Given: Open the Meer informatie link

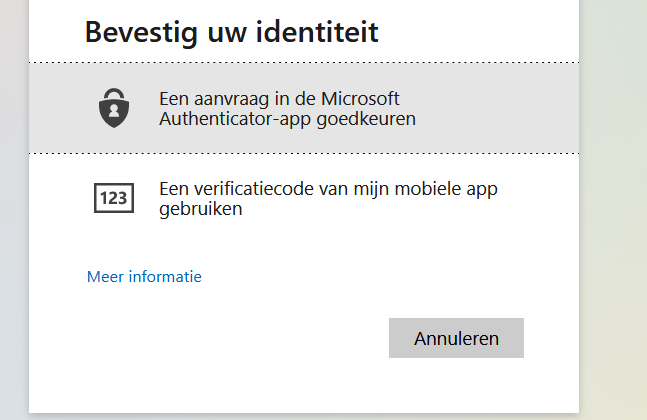Looking at the screenshot, I should pyautogui.click(x=144, y=276).
